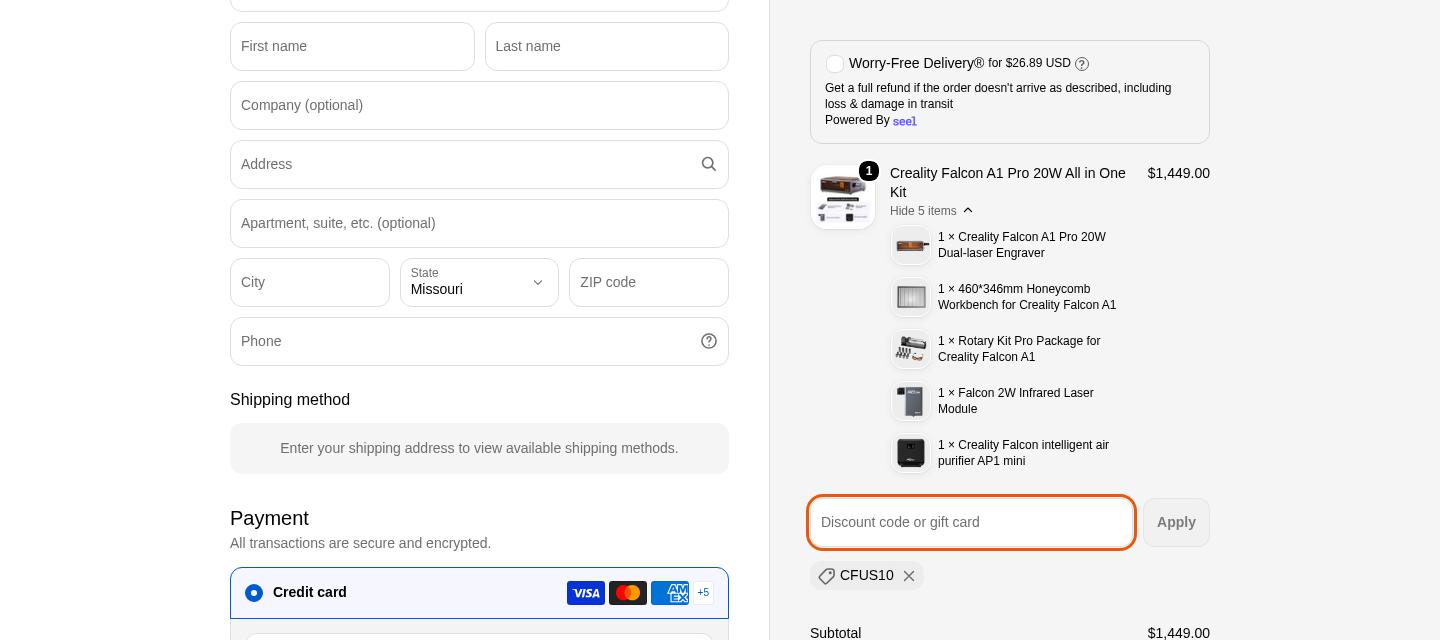Select the Credit card radio button
The width and height of the screenshot is (1440, 640).
click(x=254, y=593)
